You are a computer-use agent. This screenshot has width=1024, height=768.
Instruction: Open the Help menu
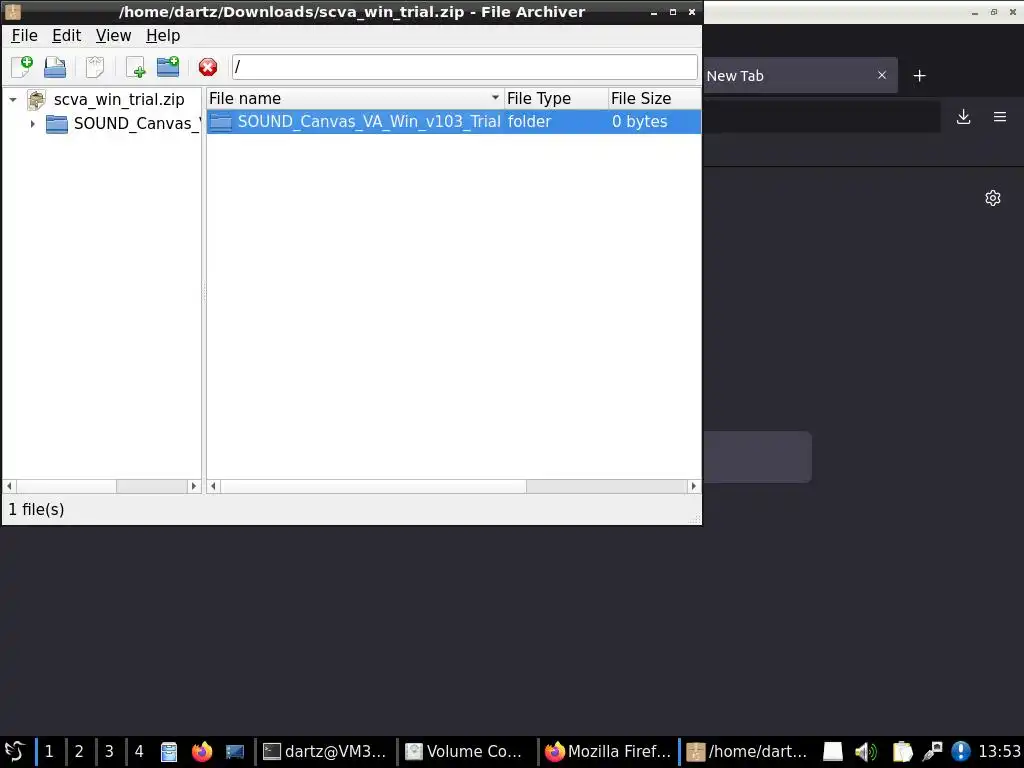click(x=163, y=36)
